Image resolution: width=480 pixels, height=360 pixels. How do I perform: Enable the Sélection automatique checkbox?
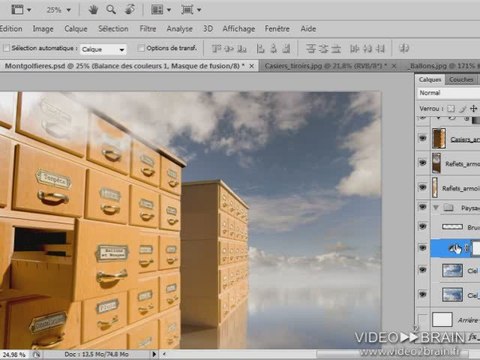6,48
